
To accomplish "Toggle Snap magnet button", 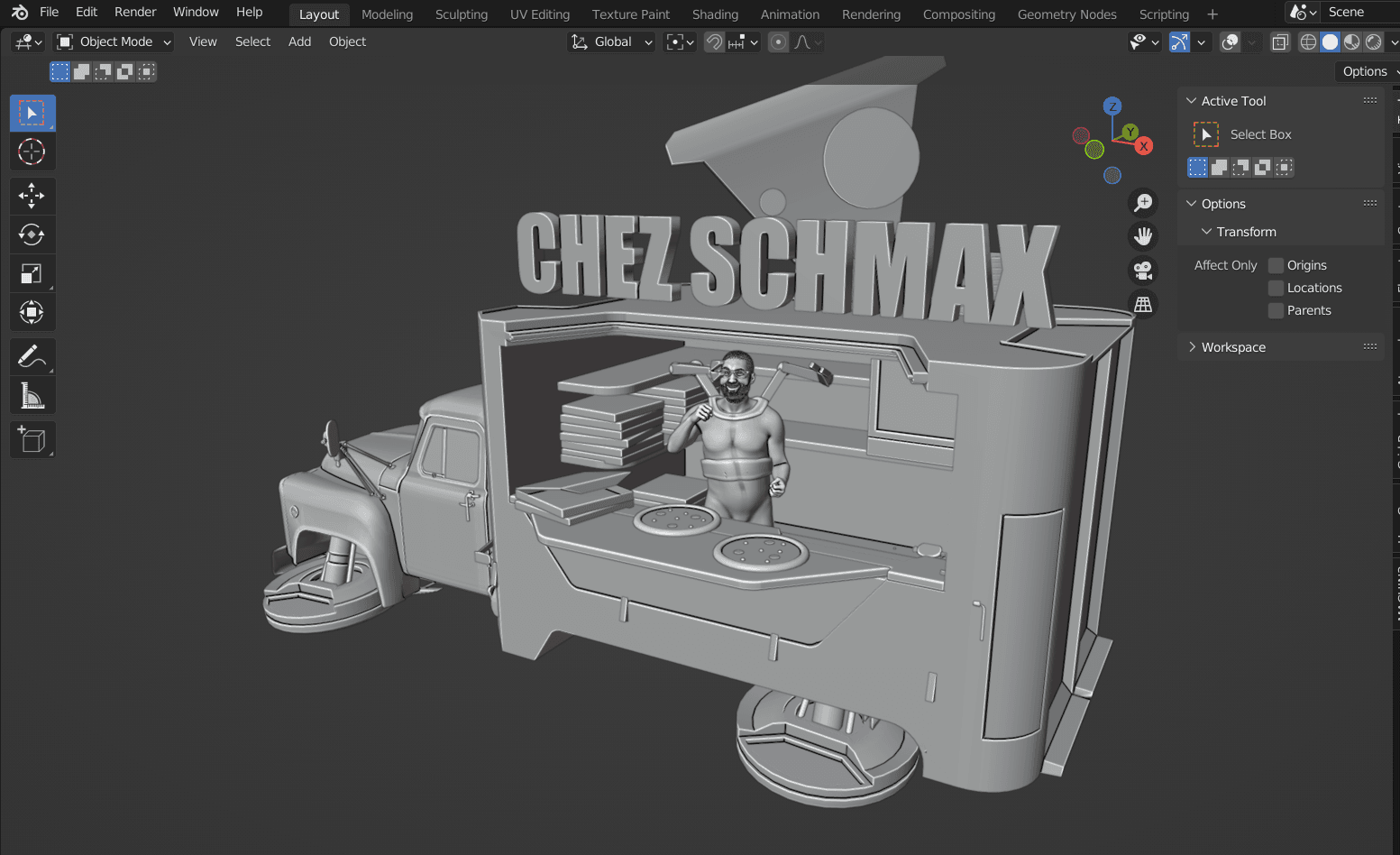I will point(714,41).
